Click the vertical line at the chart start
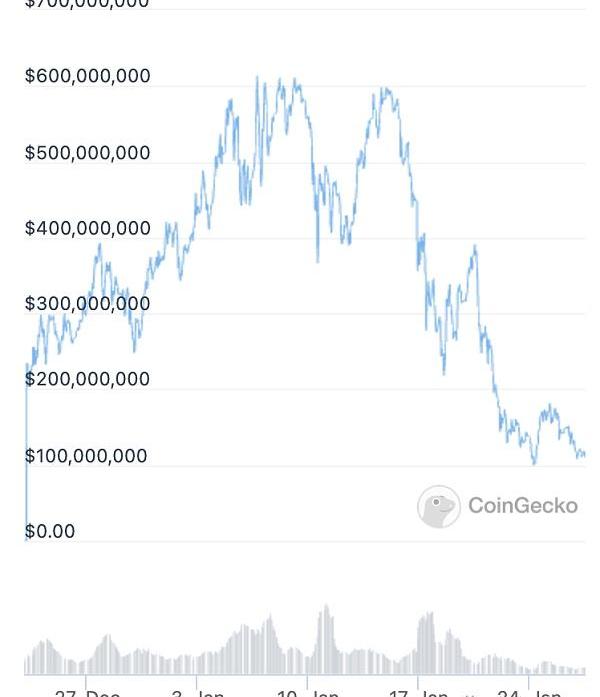 tap(27, 450)
